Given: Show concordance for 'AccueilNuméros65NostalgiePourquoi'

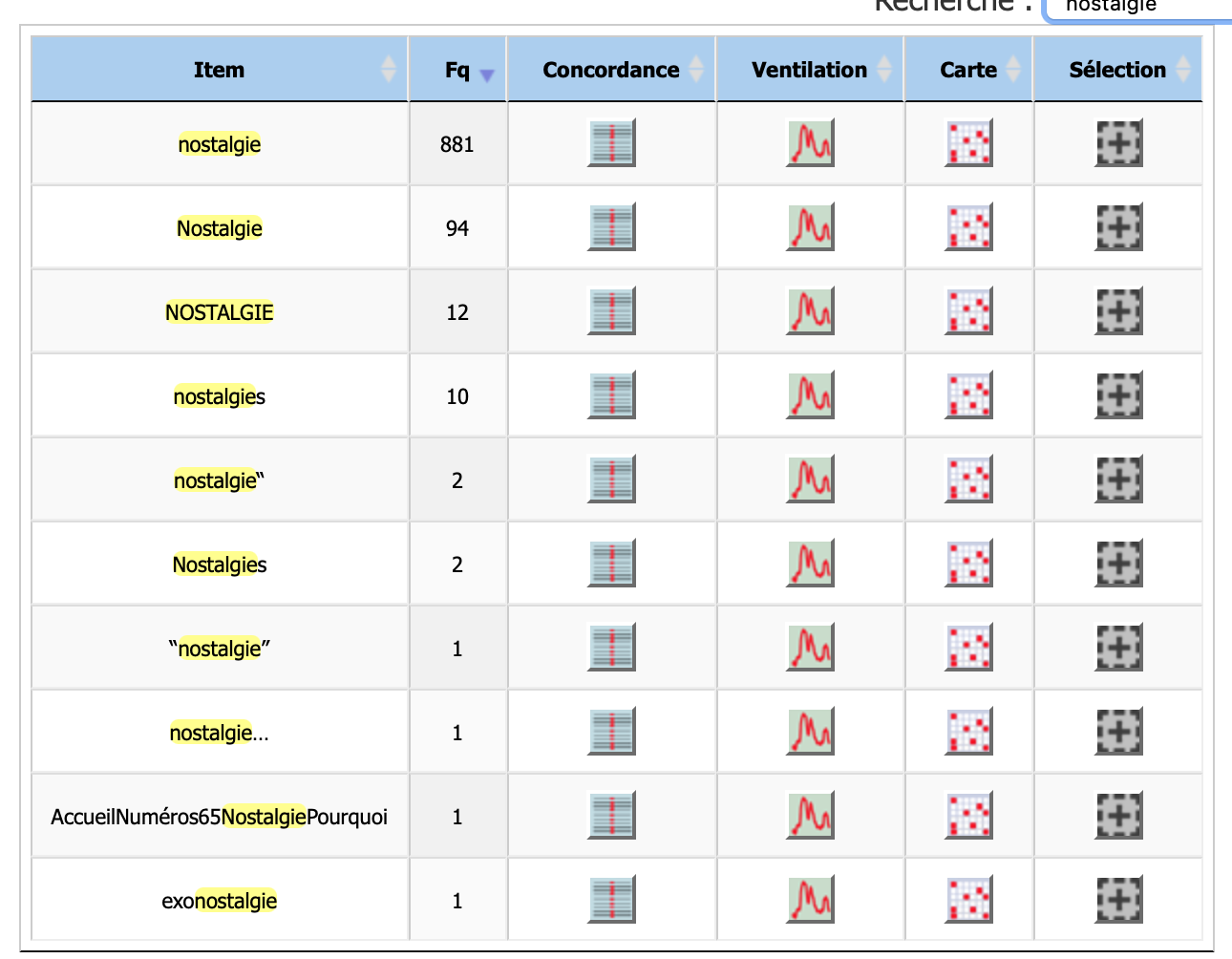Looking at the screenshot, I should (x=611, y=816).
